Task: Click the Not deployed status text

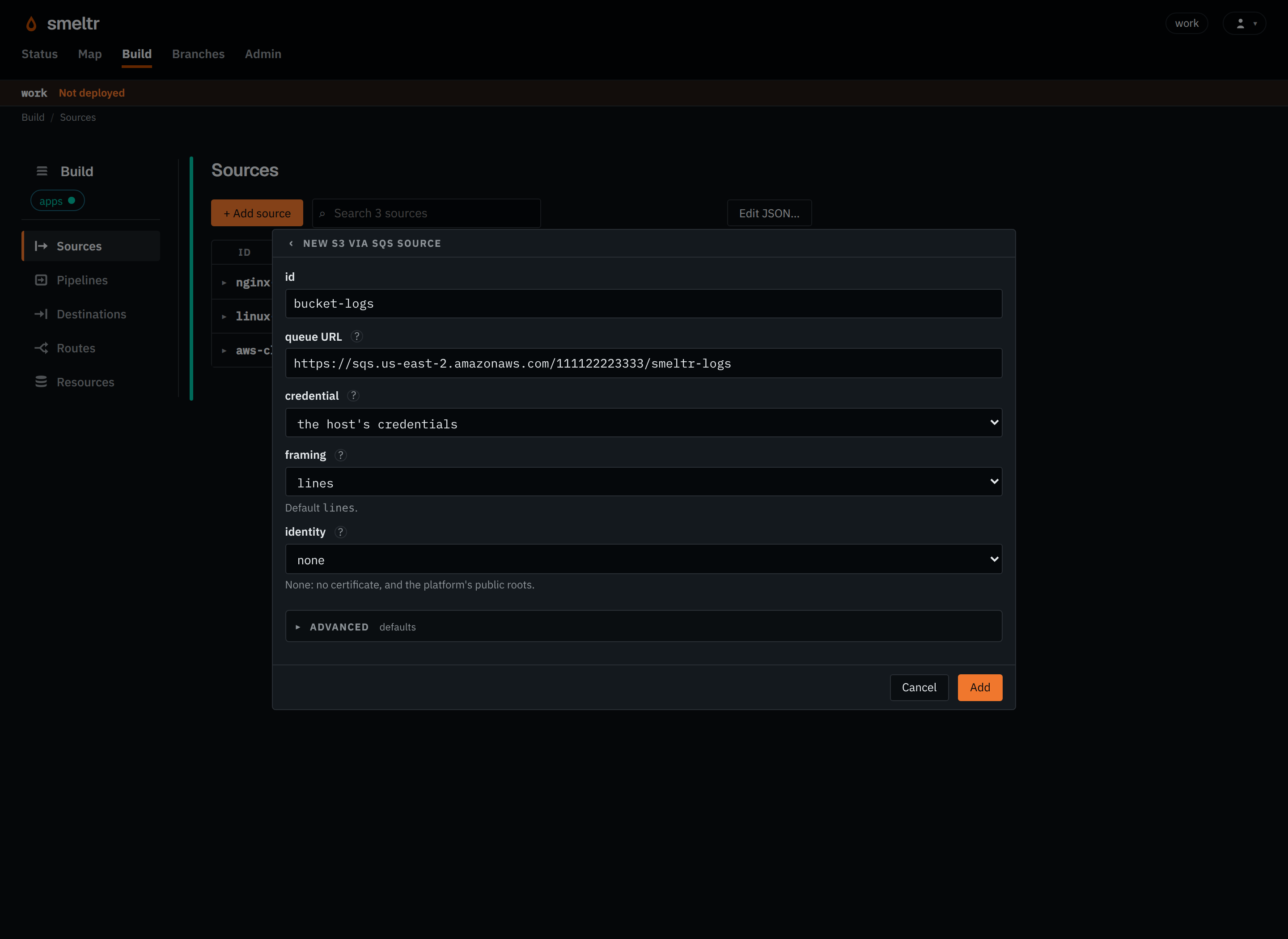Action: tap(92, 93)
